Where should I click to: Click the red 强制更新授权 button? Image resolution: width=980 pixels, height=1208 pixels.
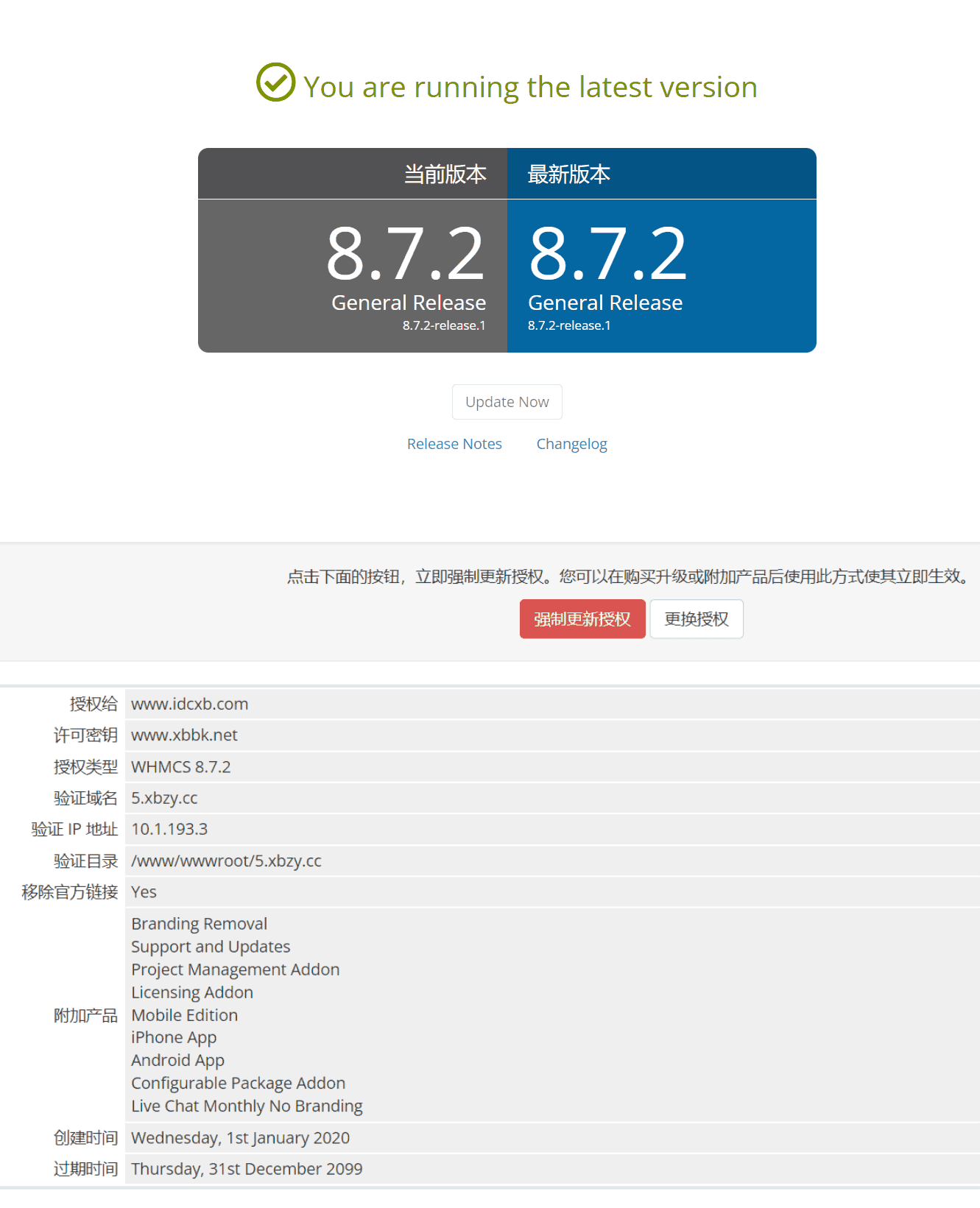click(582, 619)
